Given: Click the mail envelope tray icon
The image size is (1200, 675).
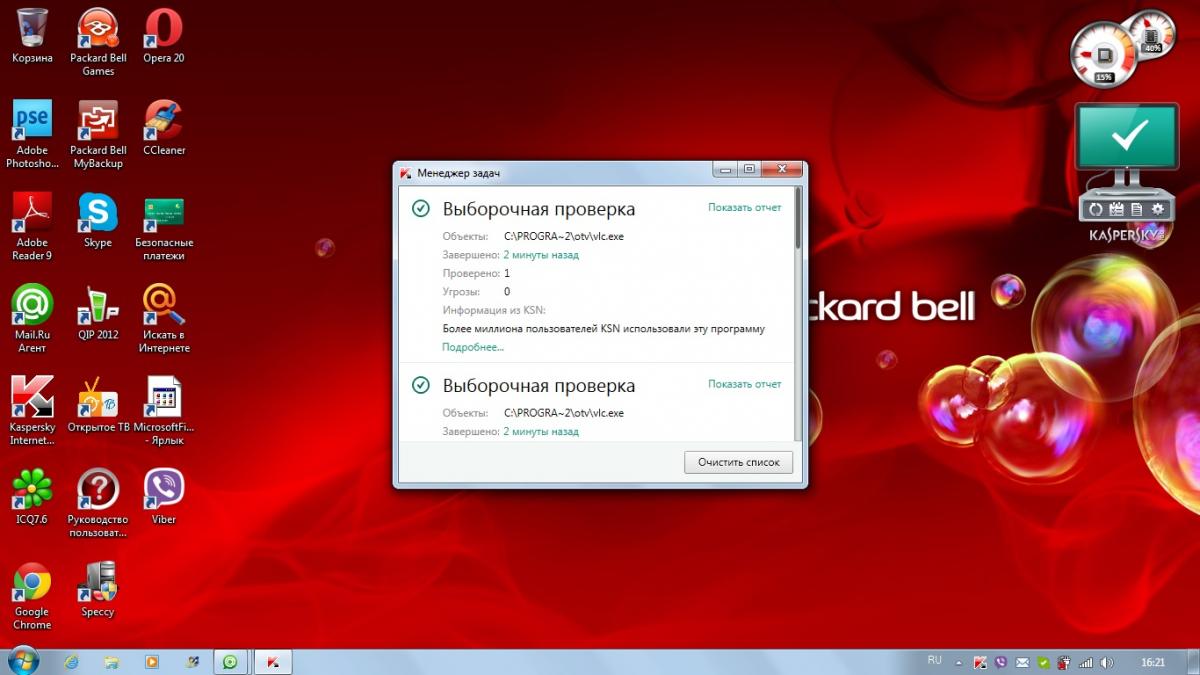Looking at the screenshot, I should pos(1022,662).
